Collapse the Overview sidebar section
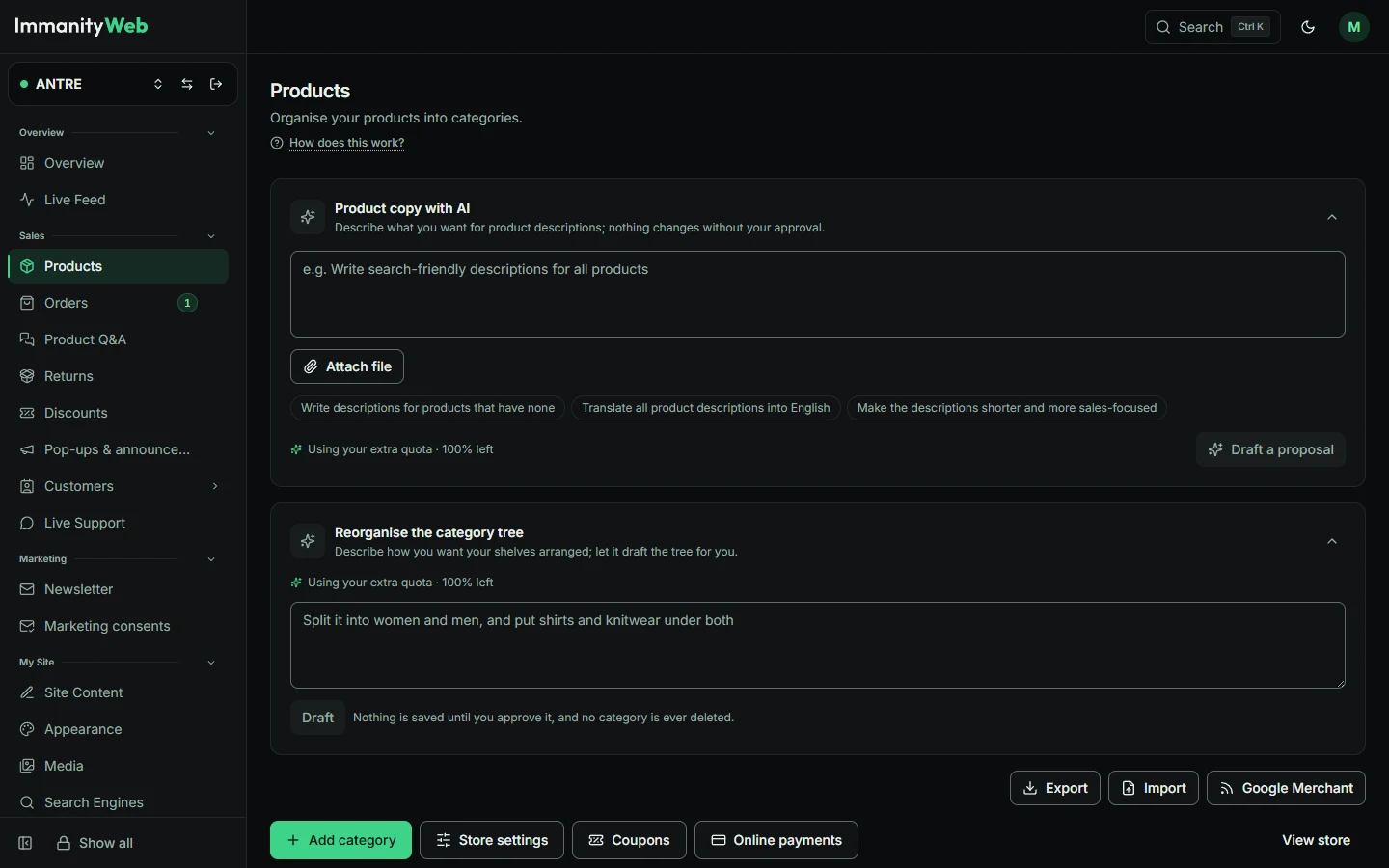The image size is (1389, 868). pos(211,133)
